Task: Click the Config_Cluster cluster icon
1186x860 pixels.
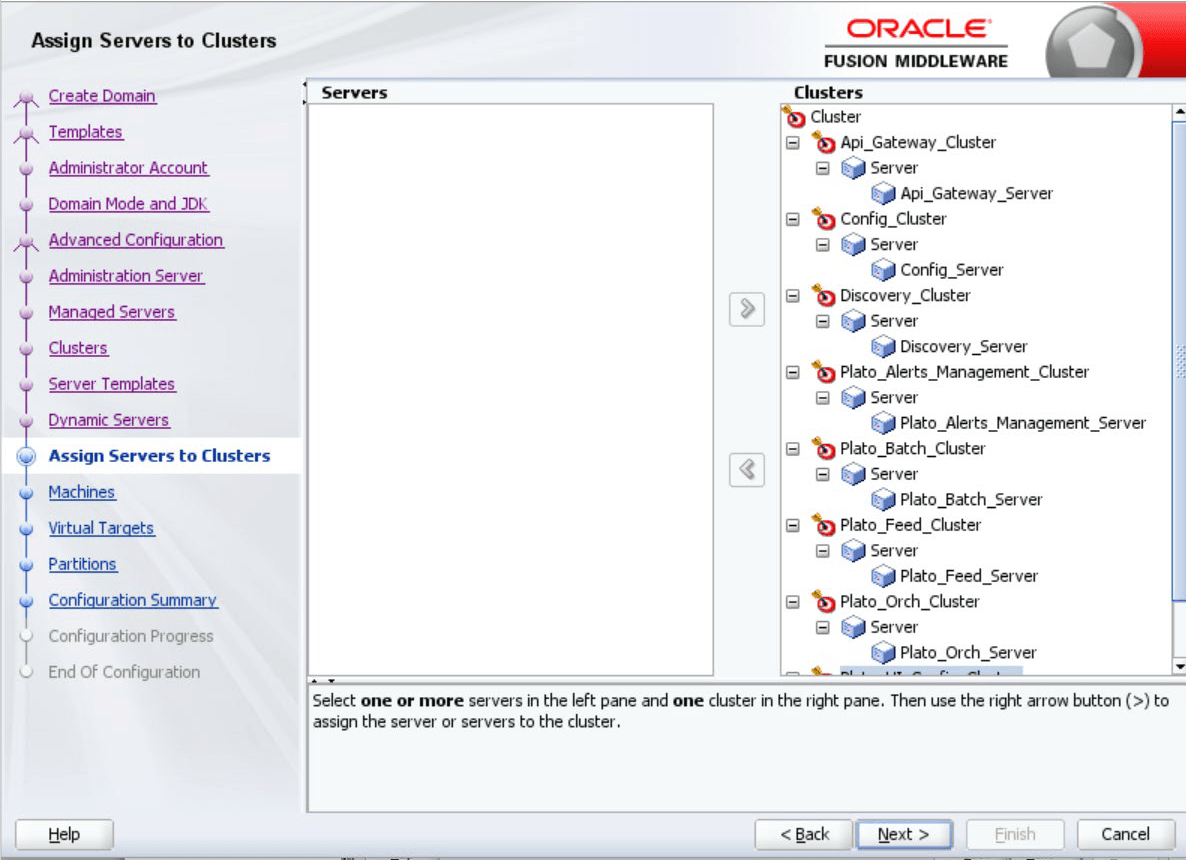Action: pos(824,219)
